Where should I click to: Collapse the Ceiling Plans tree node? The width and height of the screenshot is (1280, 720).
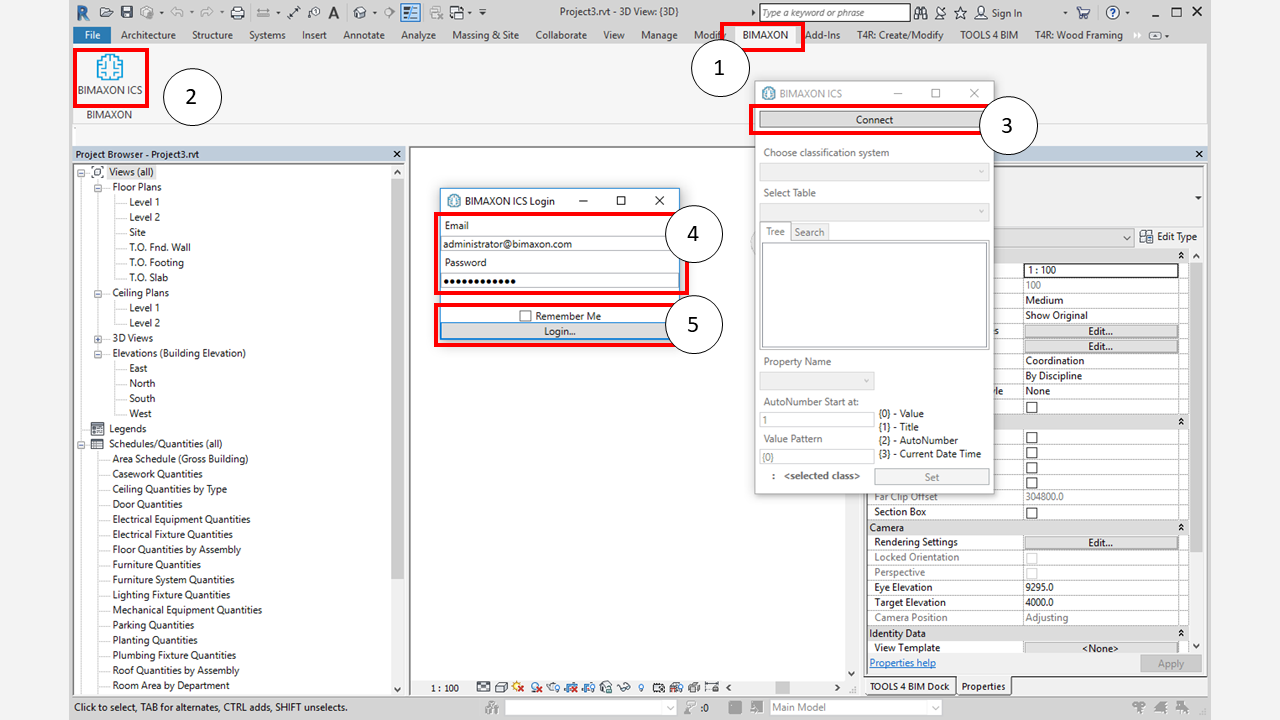click(x=98, y=293)
